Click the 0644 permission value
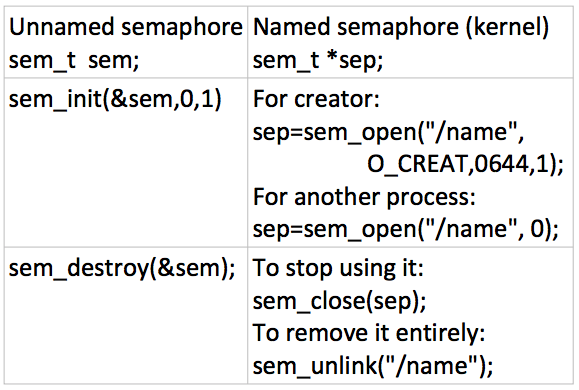The image size is (579, 390). click(501, 164)
